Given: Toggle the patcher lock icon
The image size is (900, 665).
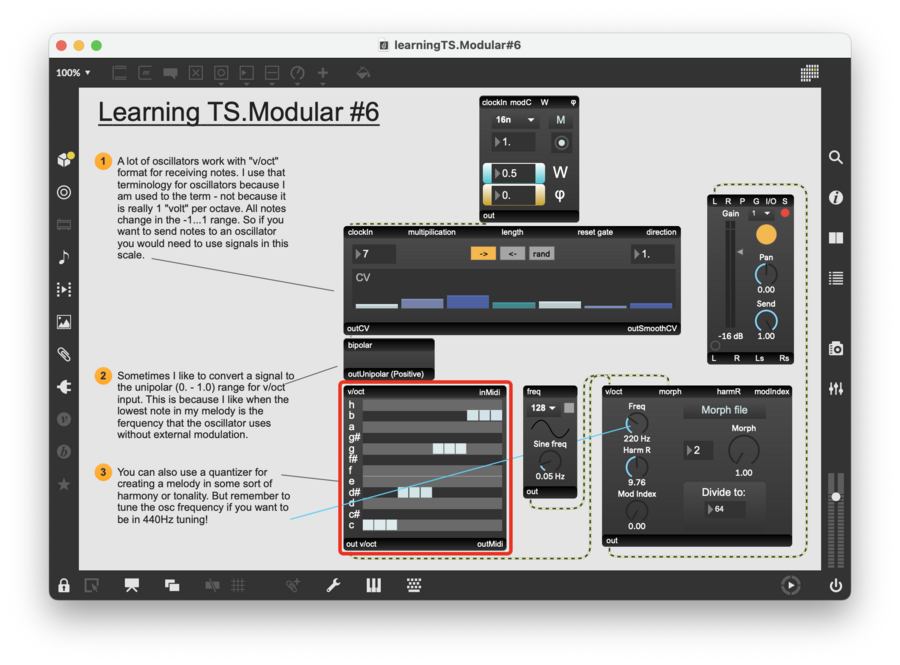Looking at the screenshot, I should [x=64, y=586].
